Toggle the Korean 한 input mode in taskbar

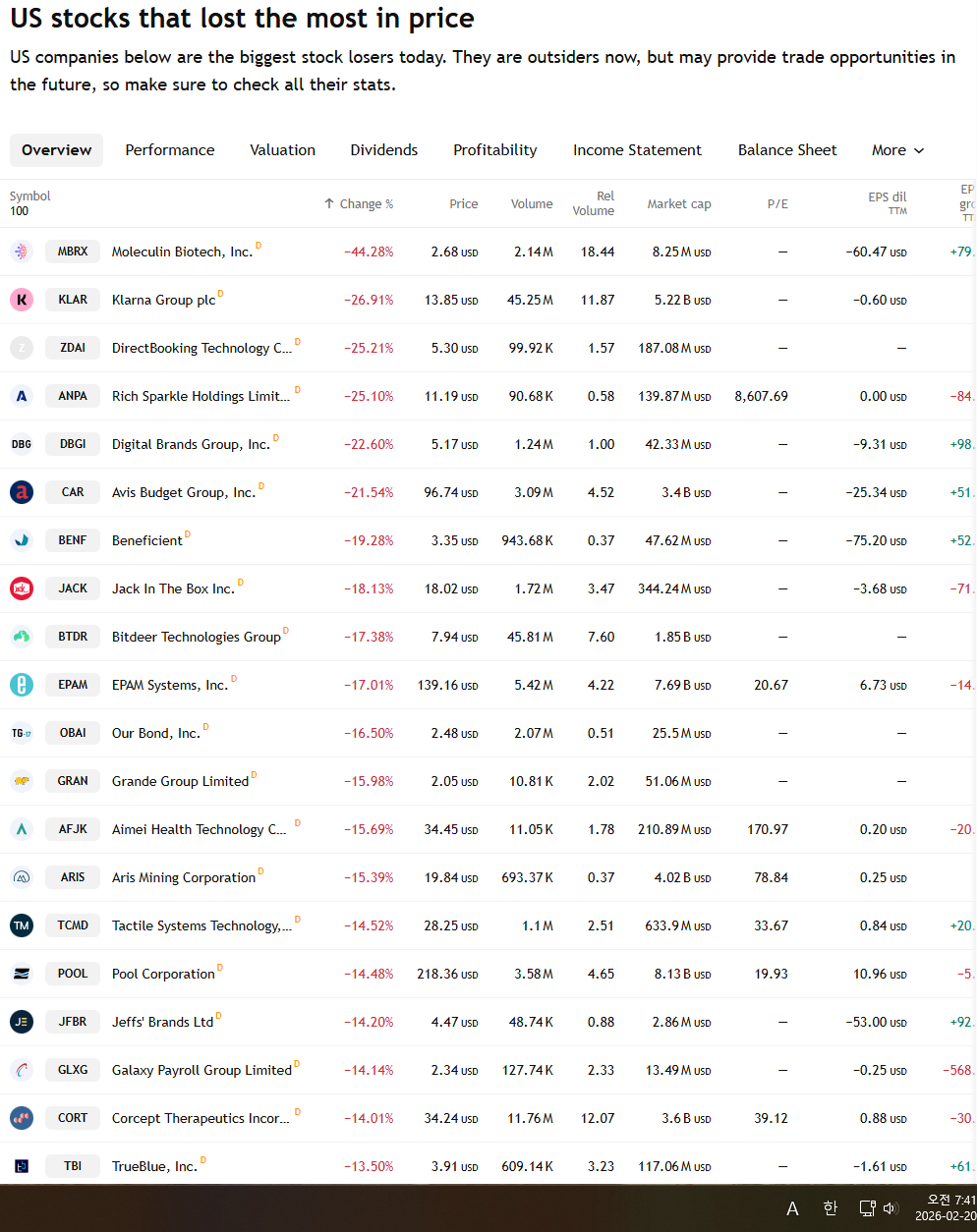click(x=830, y=1208)
